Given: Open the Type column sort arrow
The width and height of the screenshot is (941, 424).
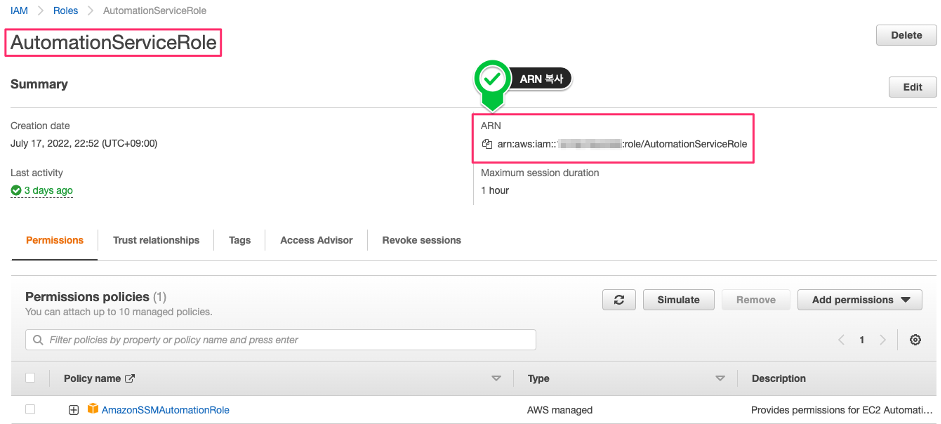Looking at the screenshot, I should coord(720,378).
